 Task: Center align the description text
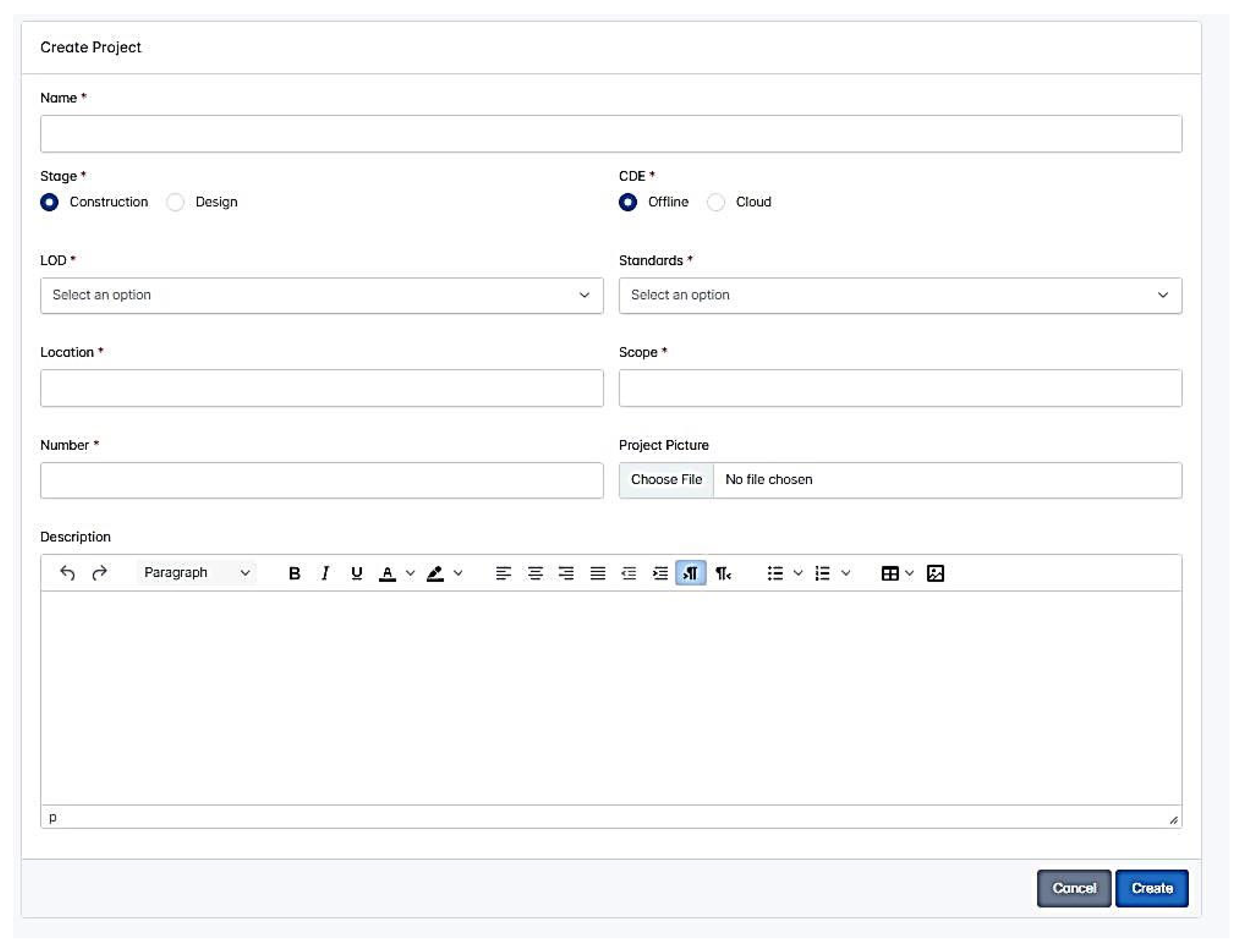point(535,574)
